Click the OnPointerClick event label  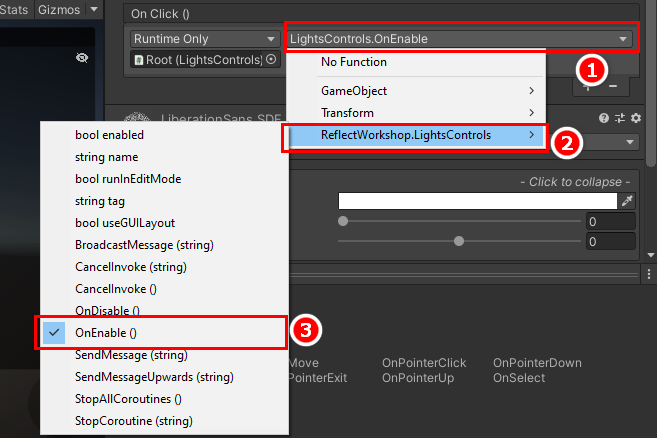[424, 363]
